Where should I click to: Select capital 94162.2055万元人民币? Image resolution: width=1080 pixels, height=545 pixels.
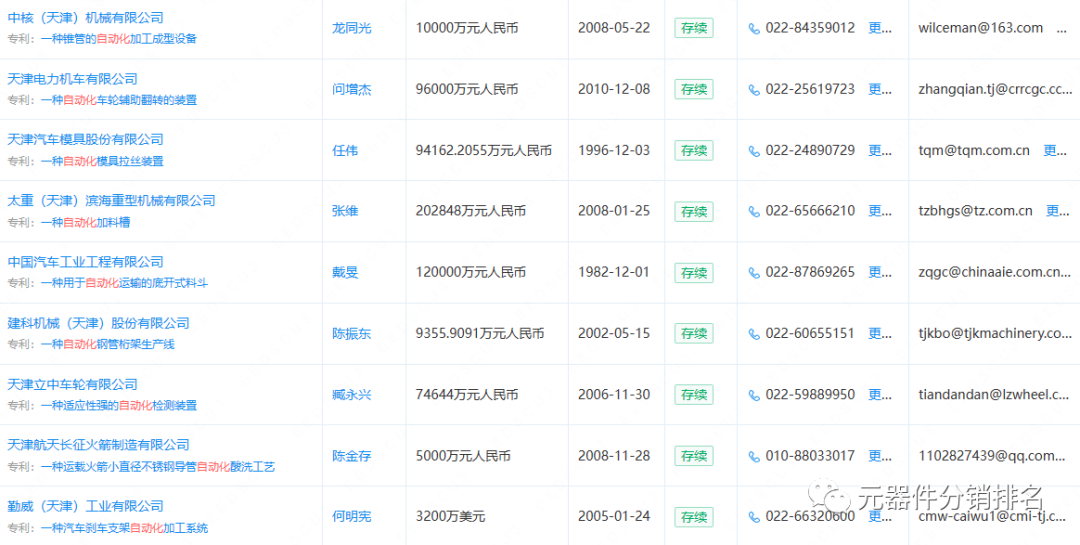pyautogui.click(x=484, y=151)
